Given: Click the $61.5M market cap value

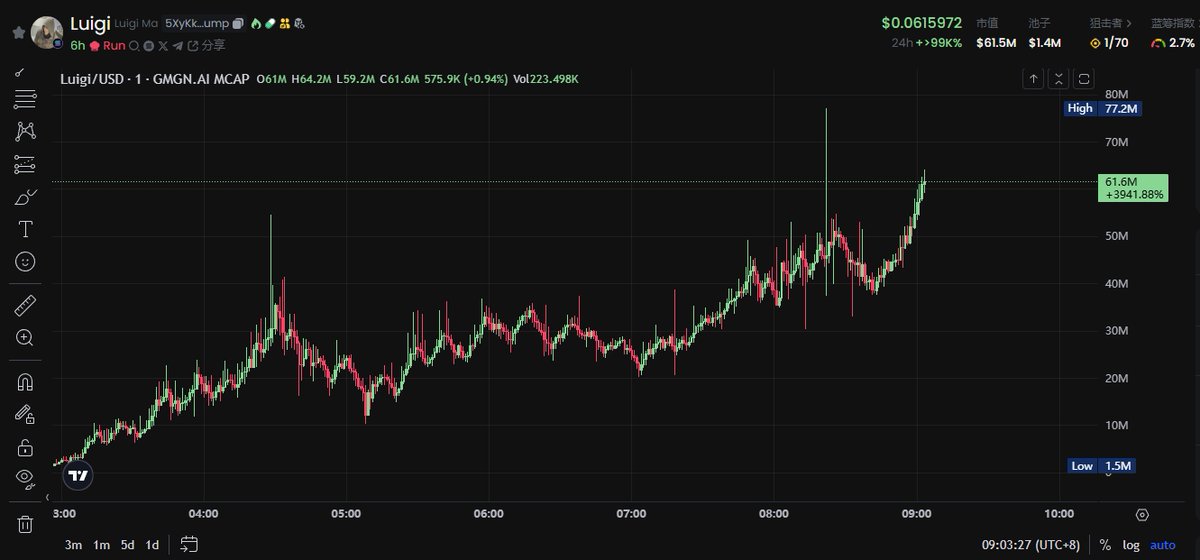Looking at the screenshot, I should pos(996,43).
